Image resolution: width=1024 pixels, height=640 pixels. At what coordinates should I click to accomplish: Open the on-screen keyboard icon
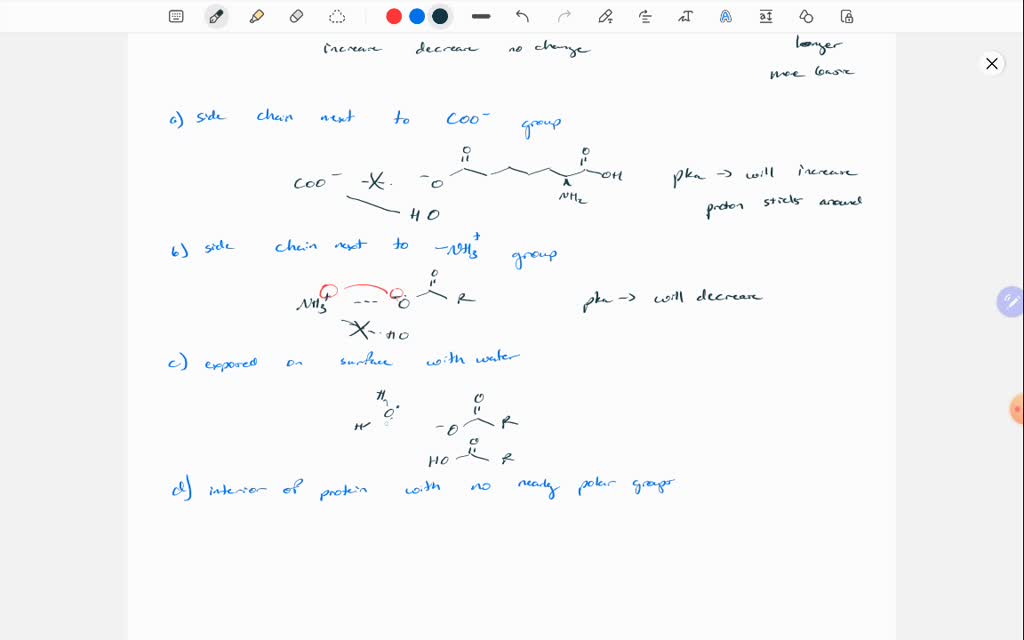click(175, 16)
